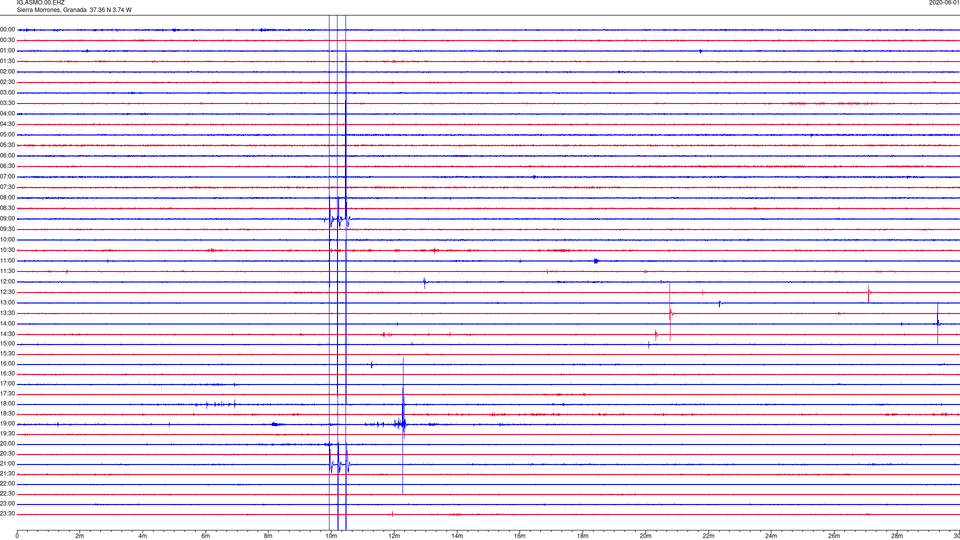This screenshot has width=960, height=540.
Task: Select the 23:30 time label
Action: pos(7,514)
